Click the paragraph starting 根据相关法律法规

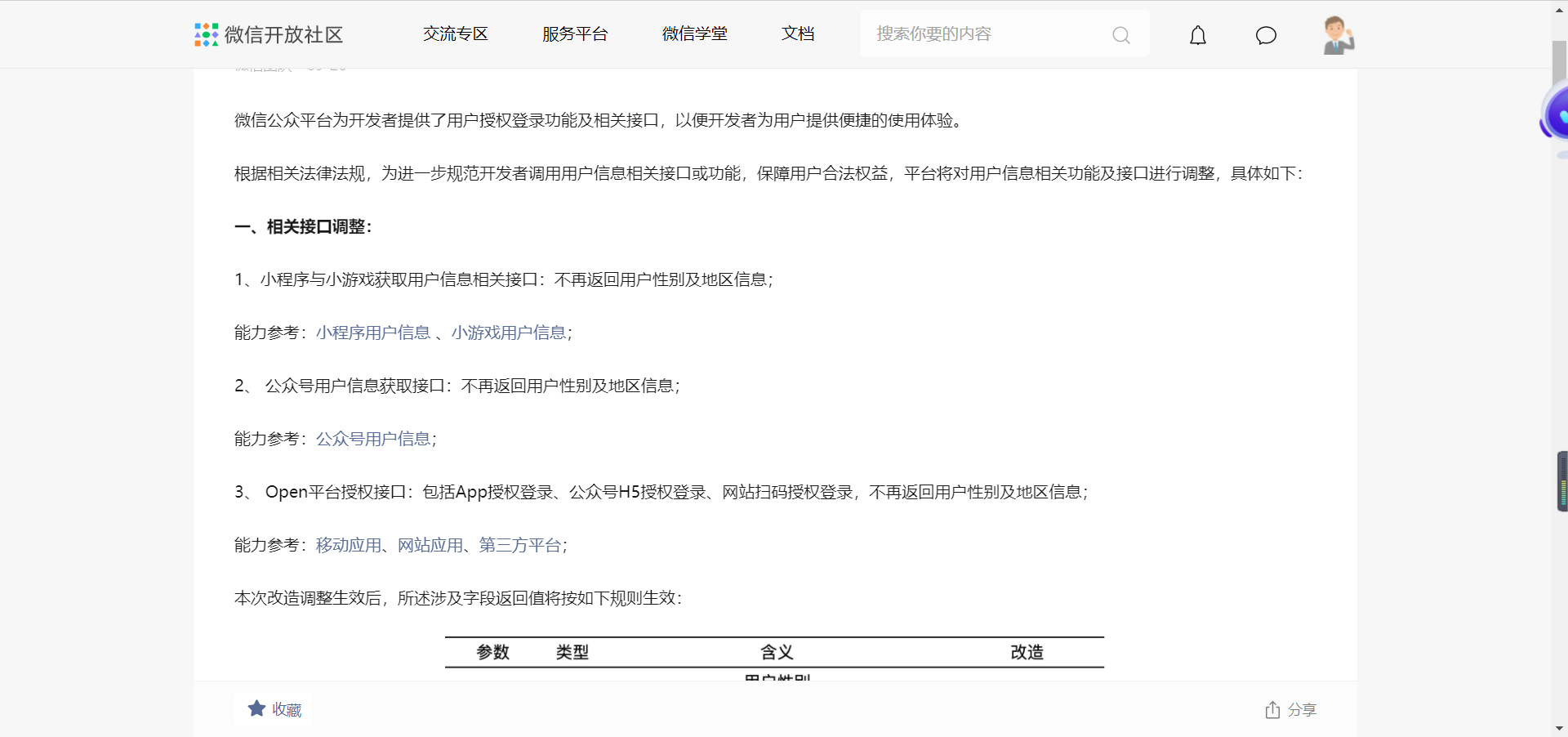[768, 173]
